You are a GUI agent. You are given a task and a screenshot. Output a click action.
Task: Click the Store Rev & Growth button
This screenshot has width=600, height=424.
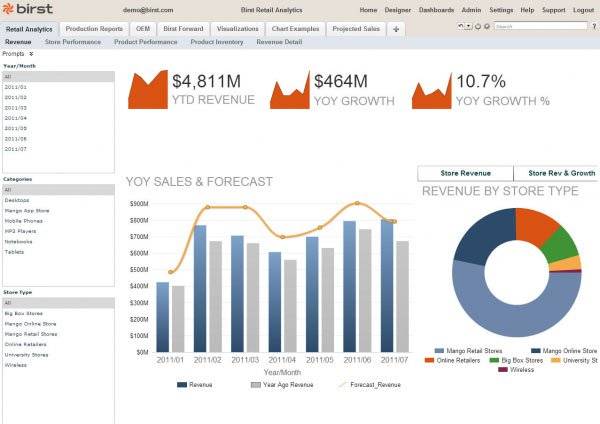pyautogui.click(x=560, y=173)
